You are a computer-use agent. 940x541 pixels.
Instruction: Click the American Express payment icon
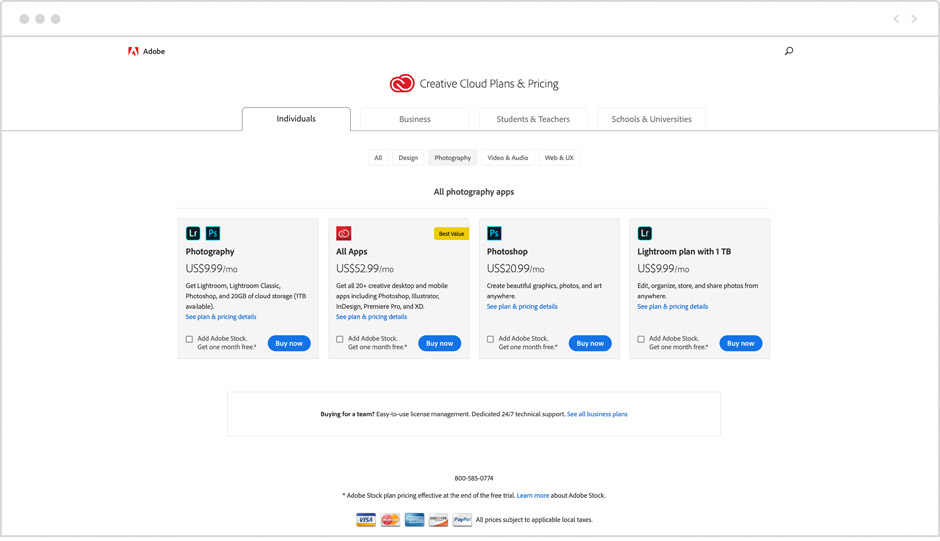(414, 520)
